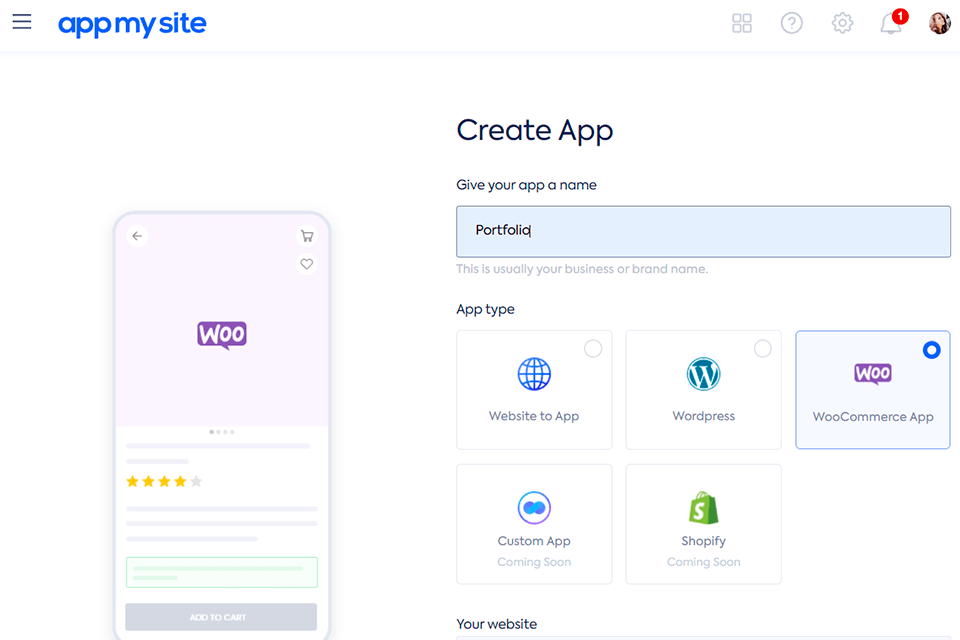960x640 pixels.
Task: Open the user profile avatar
Action: (940, 23)
